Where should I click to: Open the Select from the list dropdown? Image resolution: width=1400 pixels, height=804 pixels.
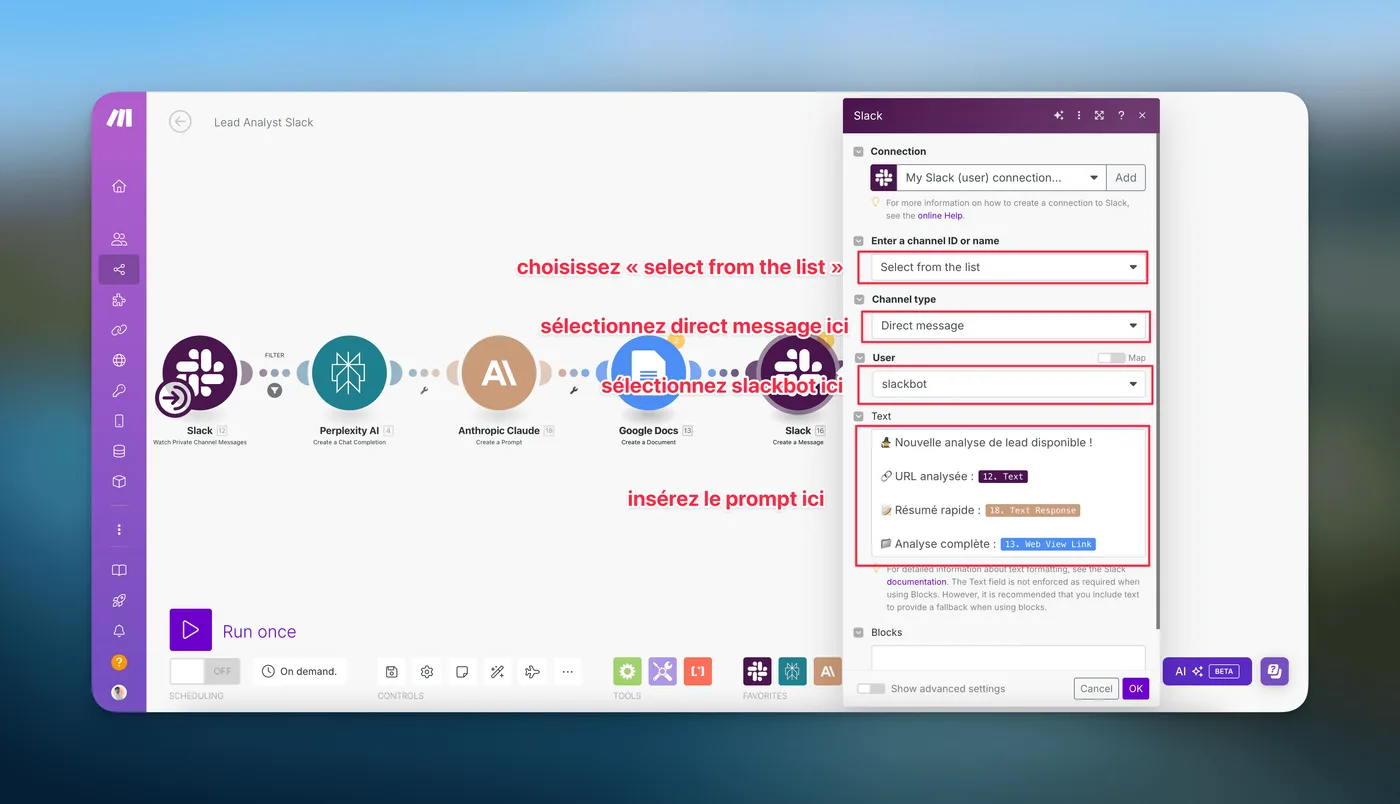(1008, 267)
